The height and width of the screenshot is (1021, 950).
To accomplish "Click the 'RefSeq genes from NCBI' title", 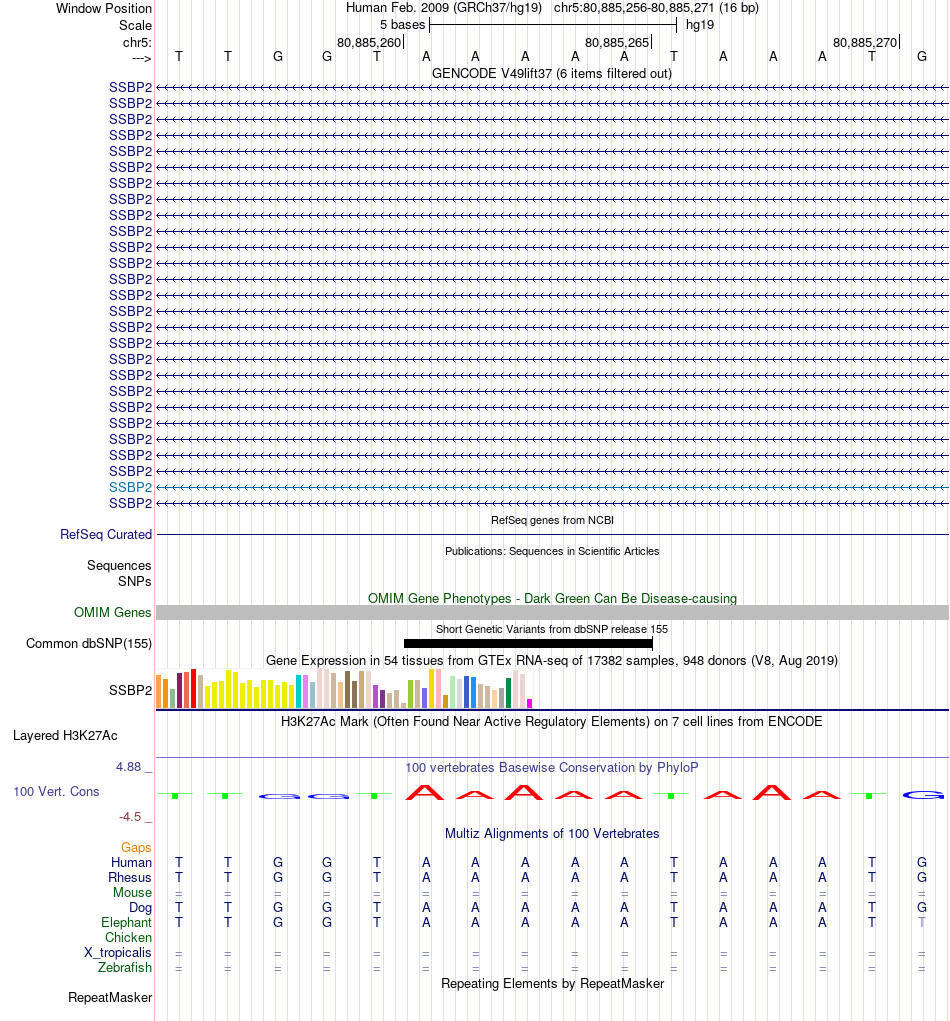I will click(552, 520).
